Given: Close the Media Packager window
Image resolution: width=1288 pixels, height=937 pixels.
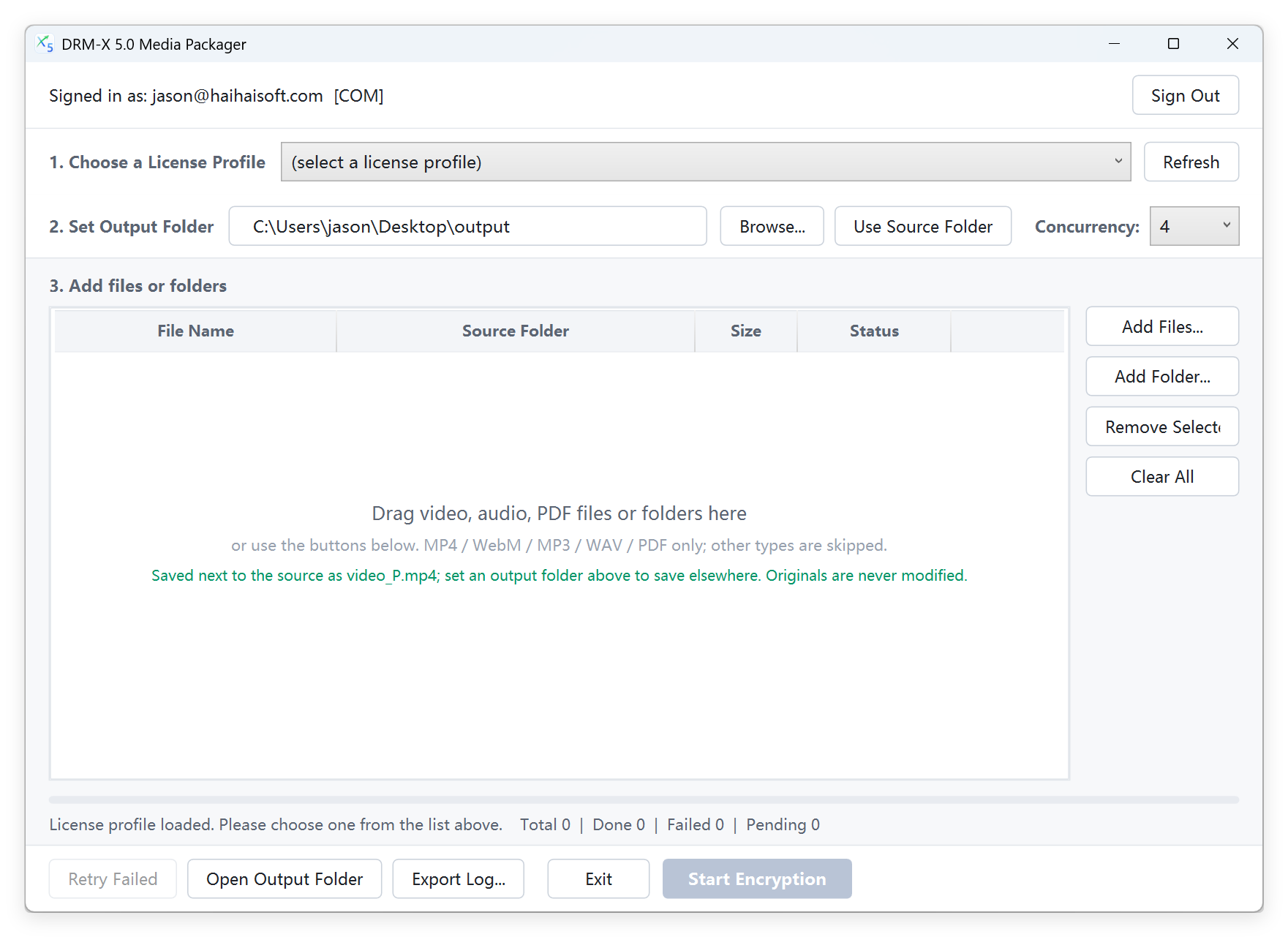Looking at the screenshot, I should [x=1232, y=44].
